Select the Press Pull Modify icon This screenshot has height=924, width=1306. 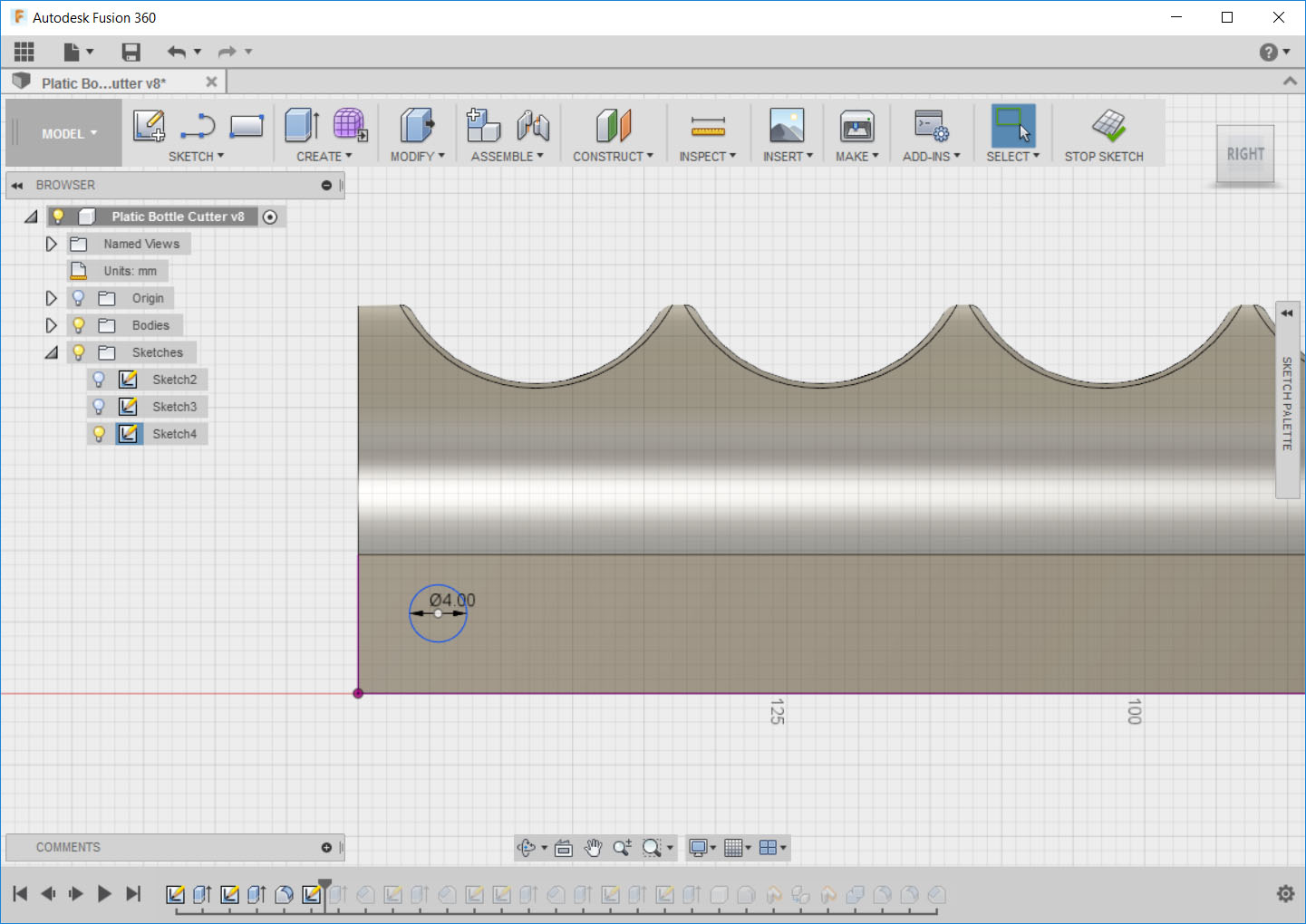click(415, 126)
